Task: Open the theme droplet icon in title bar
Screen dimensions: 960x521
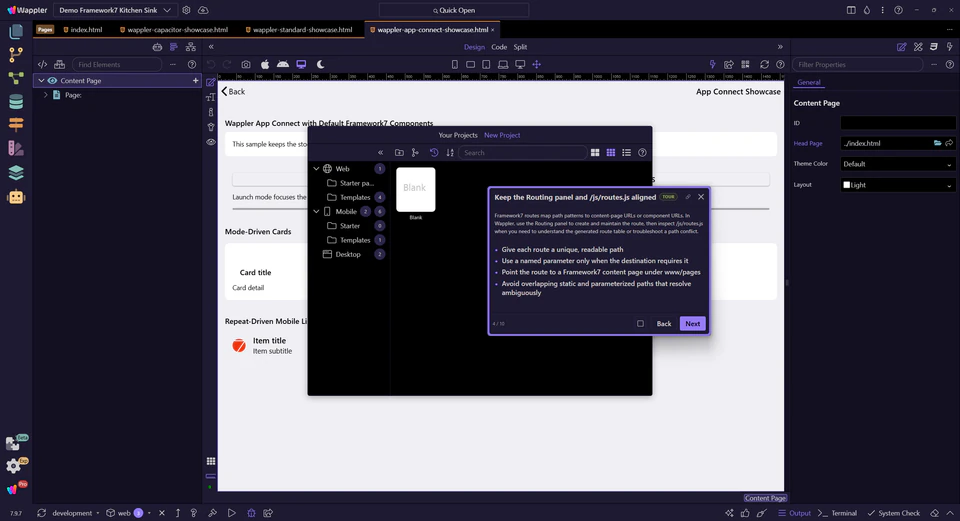Action: tap(867, 10)
